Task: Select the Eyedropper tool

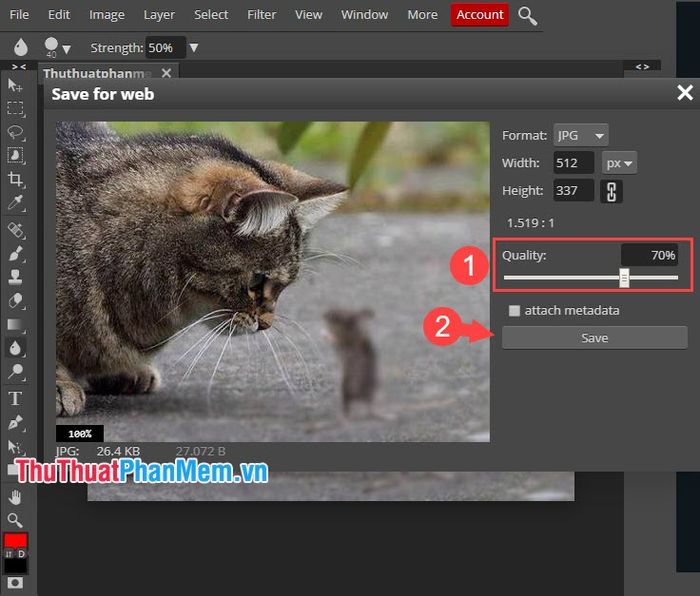Action: (16, 203)
